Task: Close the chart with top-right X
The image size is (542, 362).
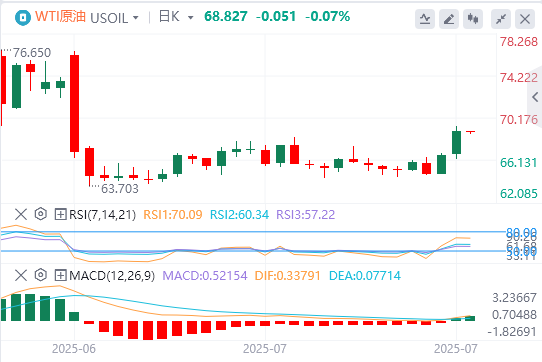Action: [525, 19]
